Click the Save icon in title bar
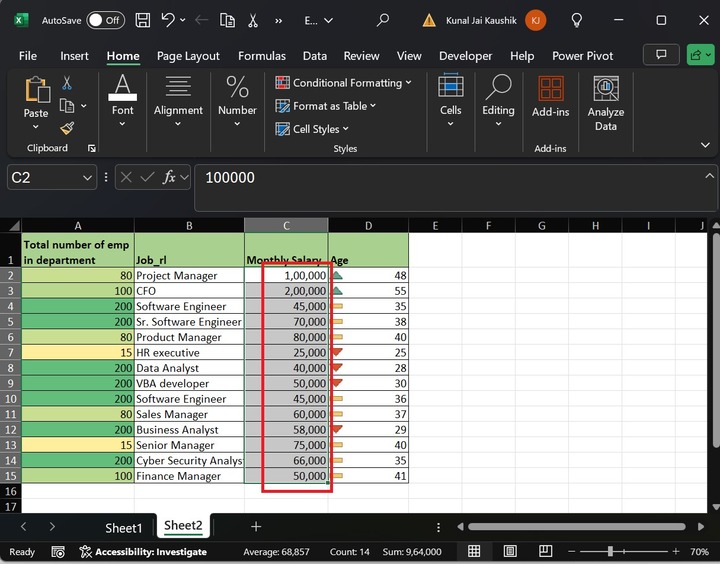 point(143,20)
